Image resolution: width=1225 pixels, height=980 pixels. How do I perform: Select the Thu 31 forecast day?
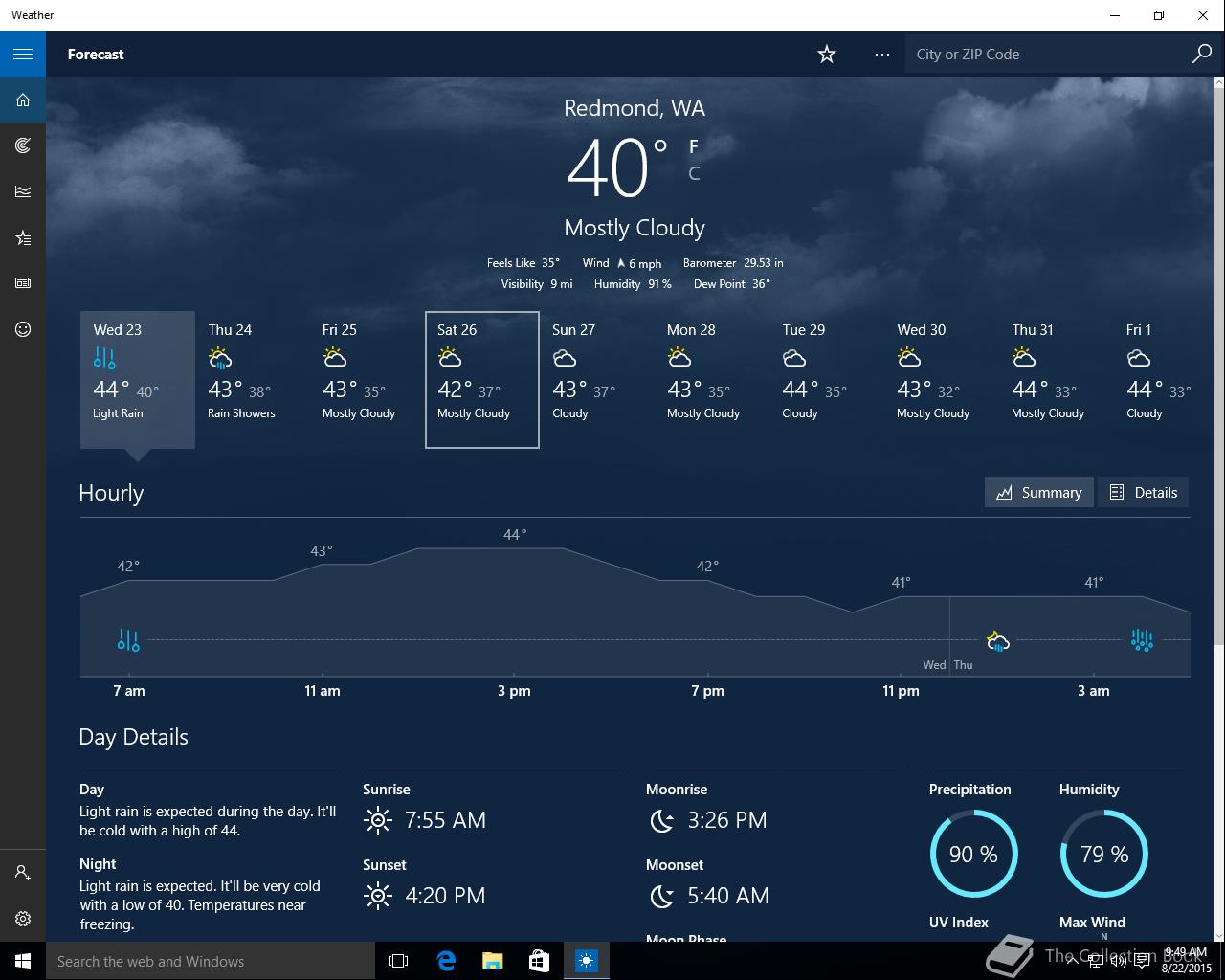click(x=1057, y=379)
